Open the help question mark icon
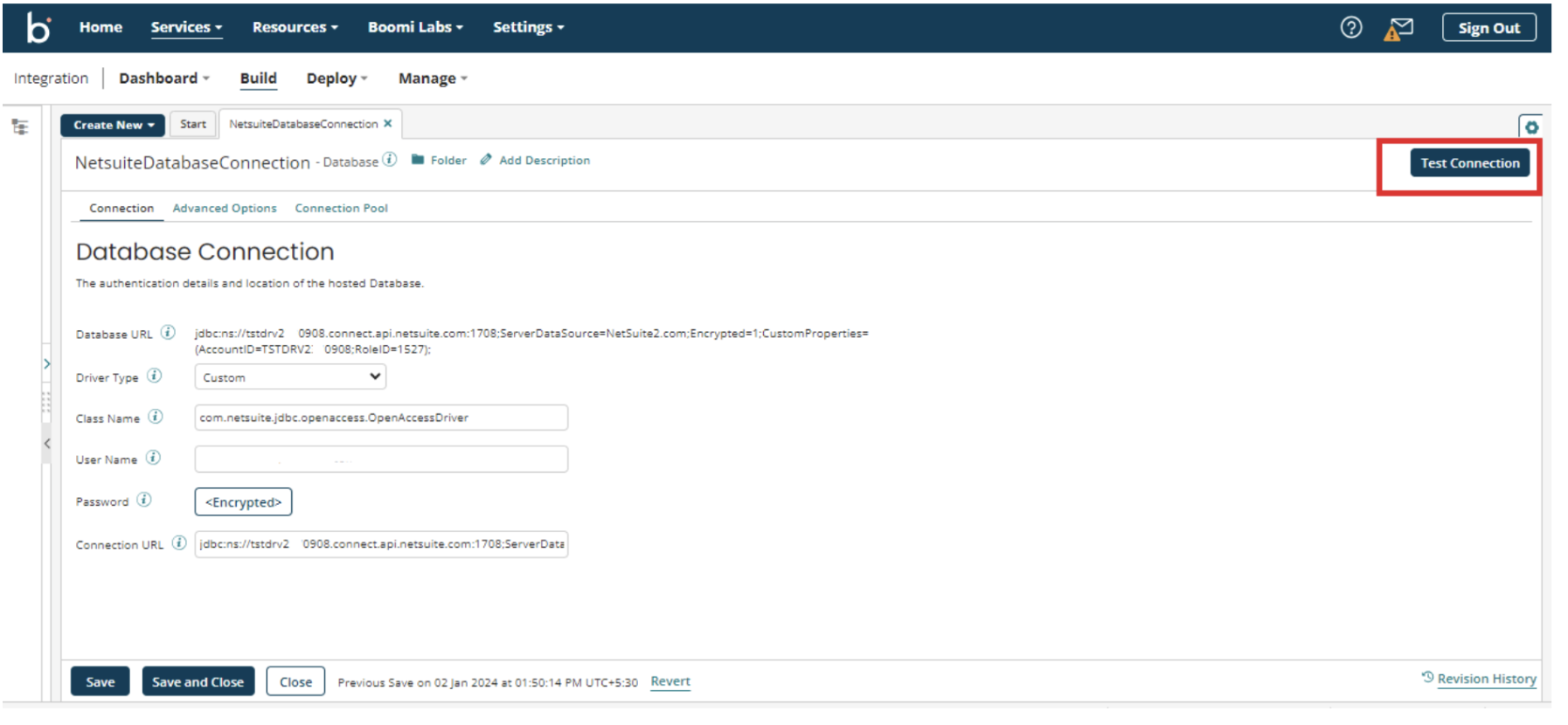Viewport: 1568px width, 725px height. 1350,28
